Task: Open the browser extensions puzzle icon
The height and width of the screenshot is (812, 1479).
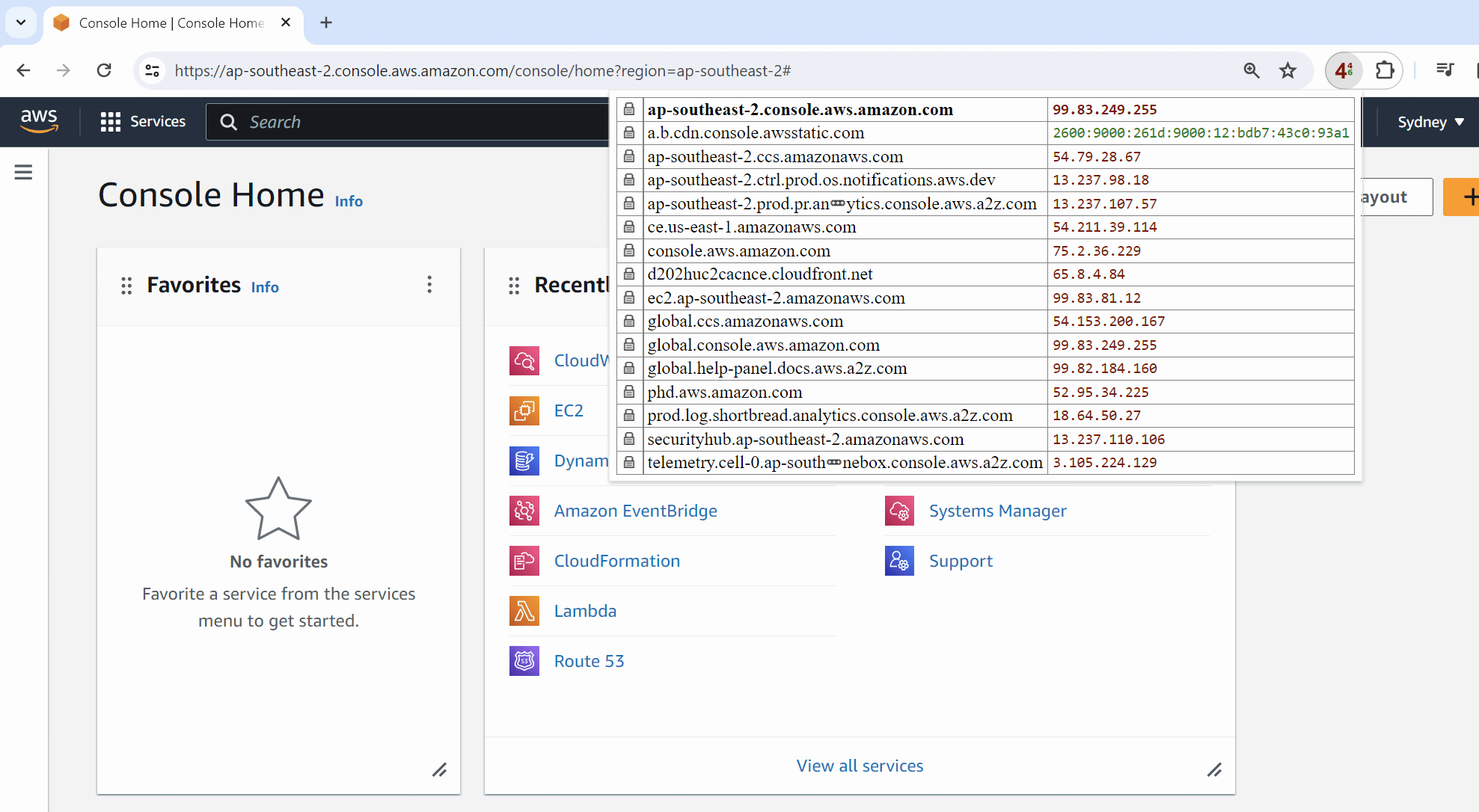Action: coord(1384,70)
